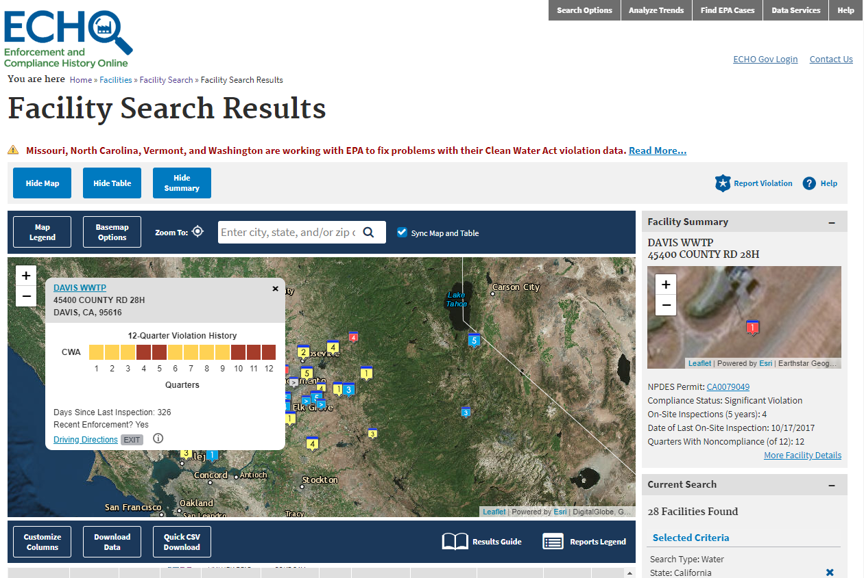Open the ECHO Gov Login link
Image resolution: width=864 pixels, height=578 pixels.
tap(765, 59)
